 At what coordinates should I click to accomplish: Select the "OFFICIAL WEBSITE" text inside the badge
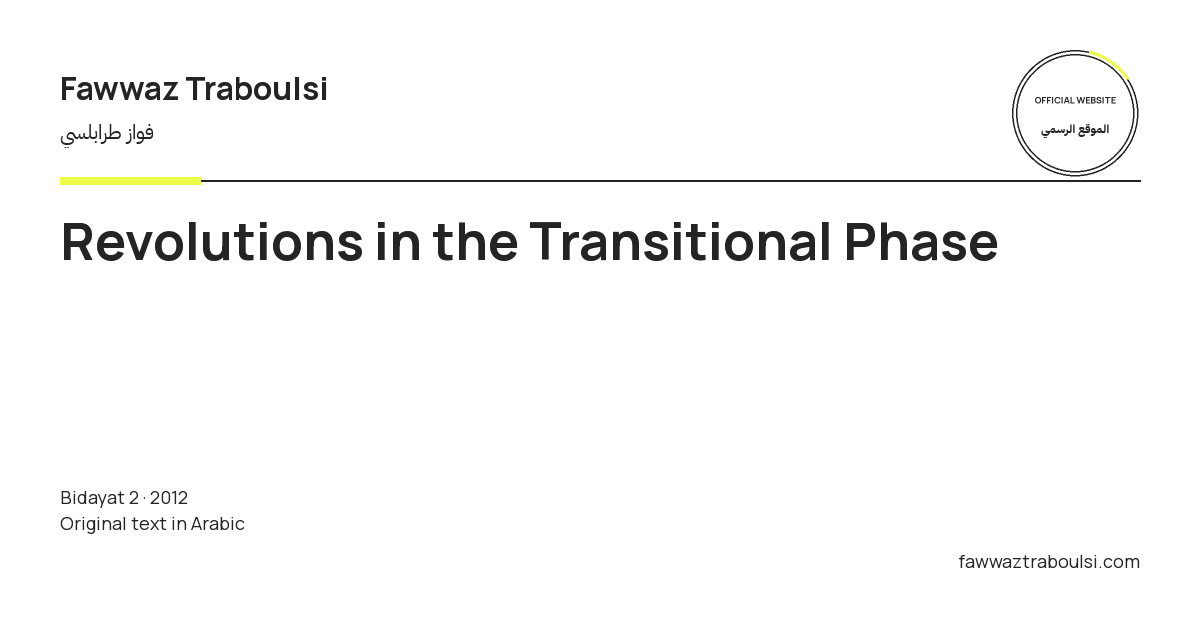pos(1075,100)
